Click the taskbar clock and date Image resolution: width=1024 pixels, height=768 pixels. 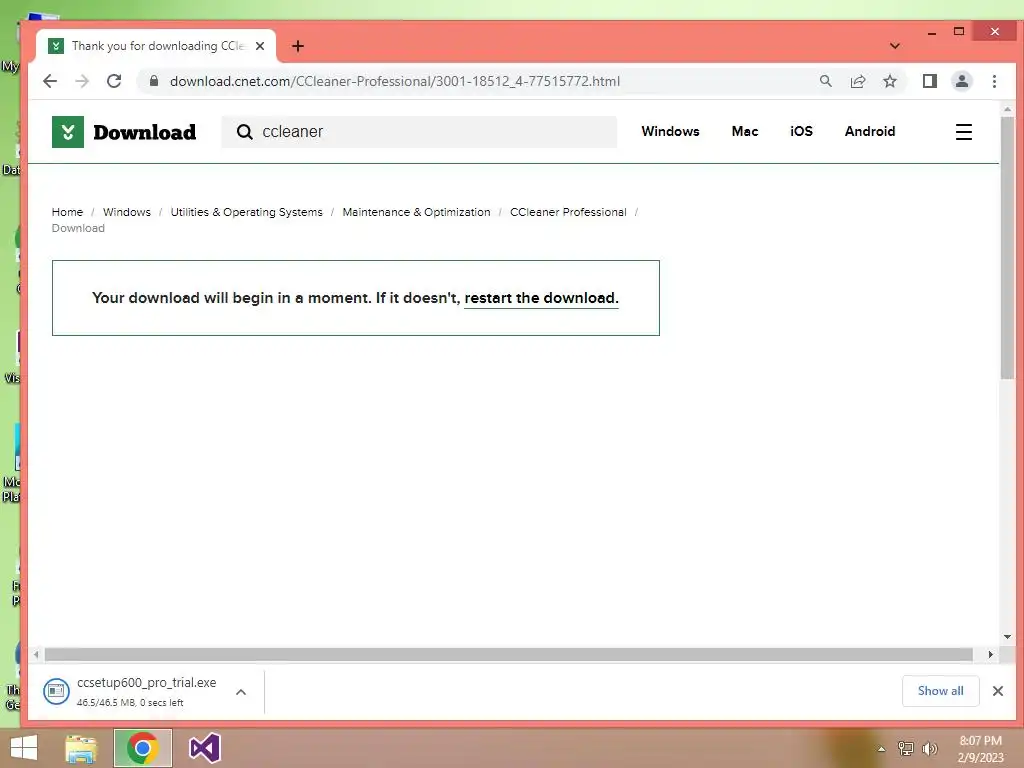[x=980, y=749]
